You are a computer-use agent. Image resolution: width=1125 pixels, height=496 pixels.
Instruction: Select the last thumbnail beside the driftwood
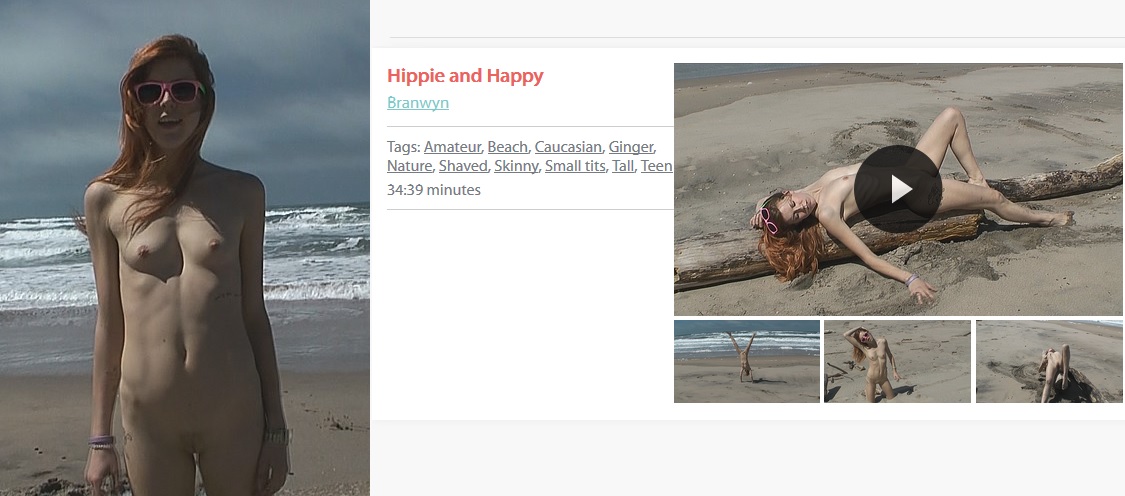pos(1050,361)
